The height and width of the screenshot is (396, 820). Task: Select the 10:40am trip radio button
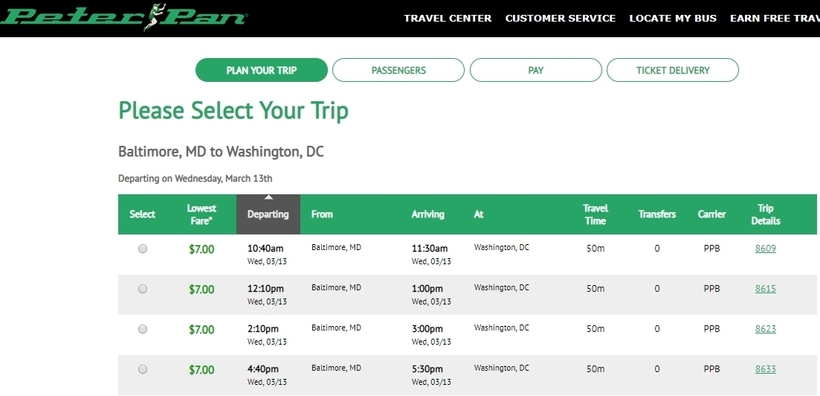(142, 249)
